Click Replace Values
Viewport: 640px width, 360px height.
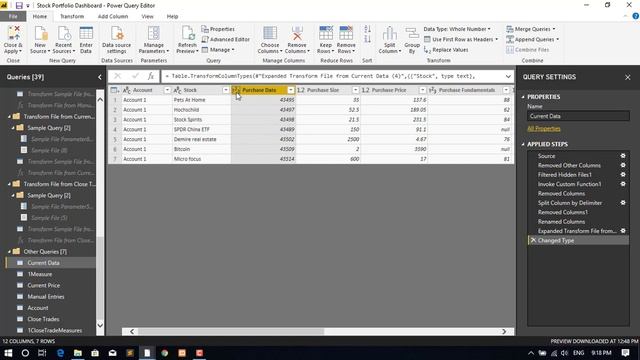pyautogui.click(x=446, y=50)
